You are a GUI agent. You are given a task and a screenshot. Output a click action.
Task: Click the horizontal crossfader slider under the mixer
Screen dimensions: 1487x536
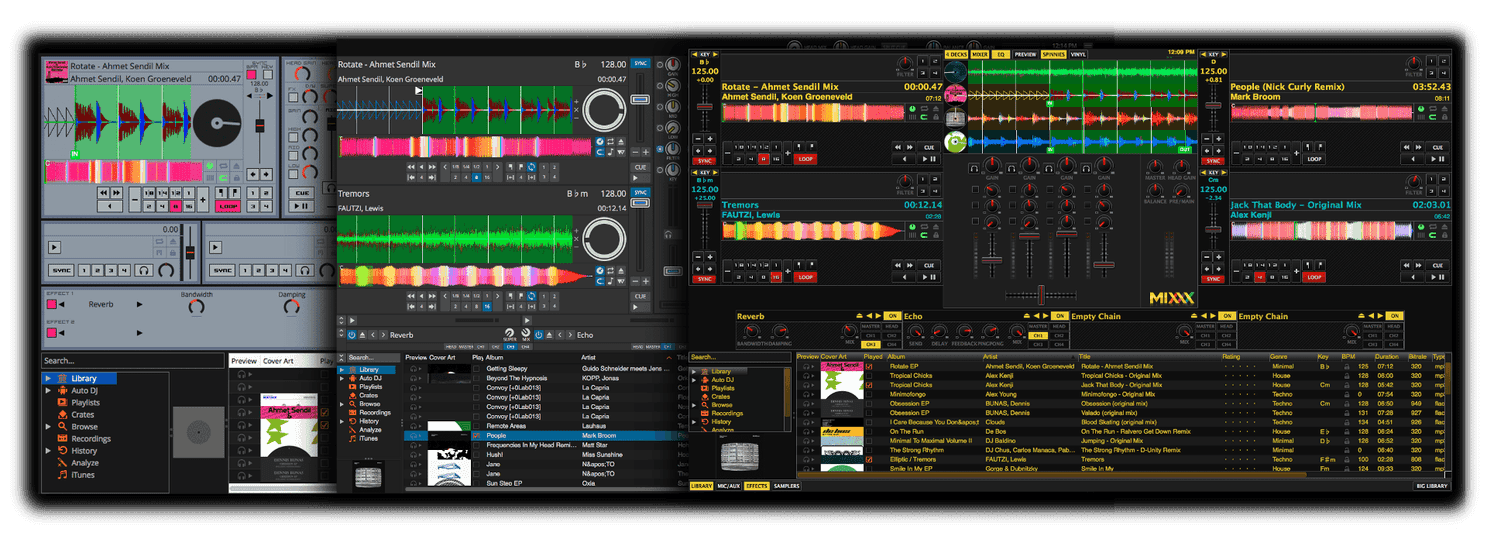point(1042,294)
